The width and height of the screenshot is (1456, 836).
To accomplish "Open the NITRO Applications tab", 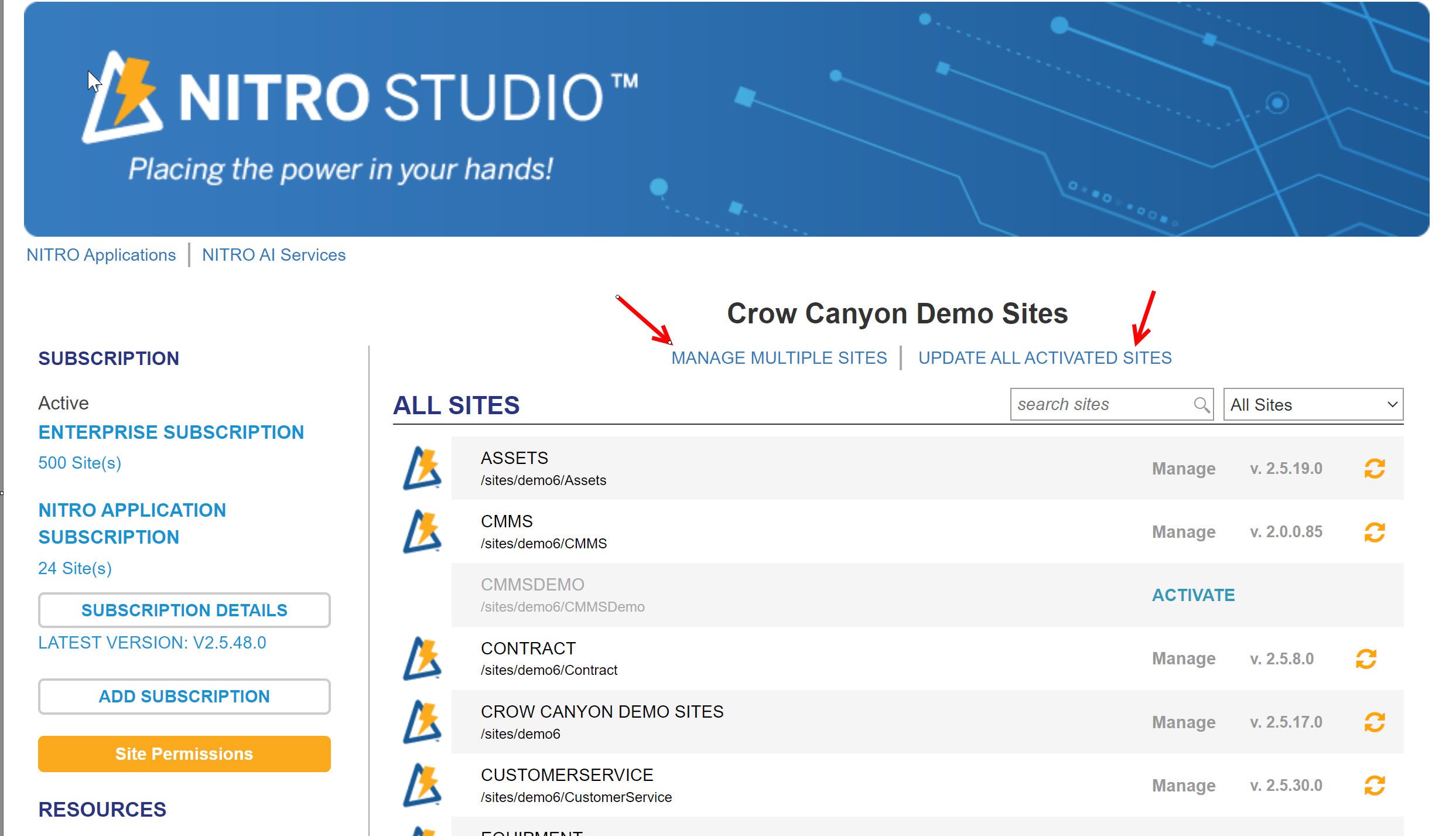I will coord(101,255).
